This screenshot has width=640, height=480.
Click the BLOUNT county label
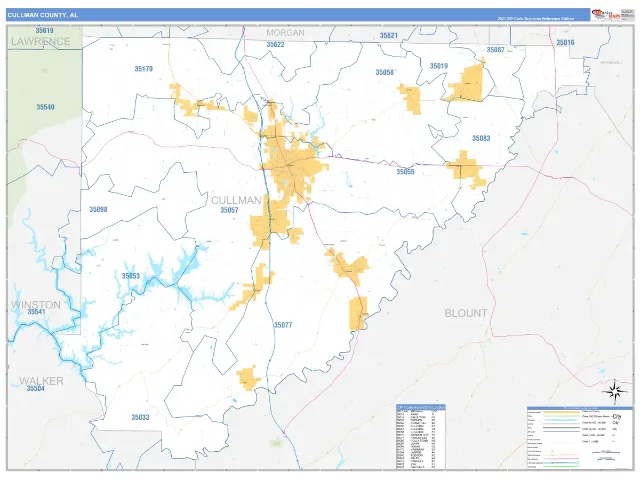pos(466,313)
